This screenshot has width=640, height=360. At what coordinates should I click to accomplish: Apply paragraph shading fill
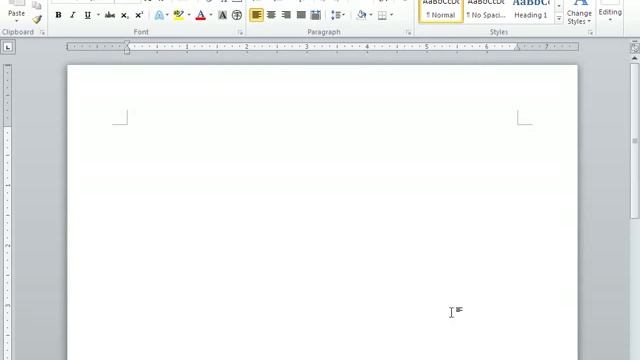coord(361,15)
